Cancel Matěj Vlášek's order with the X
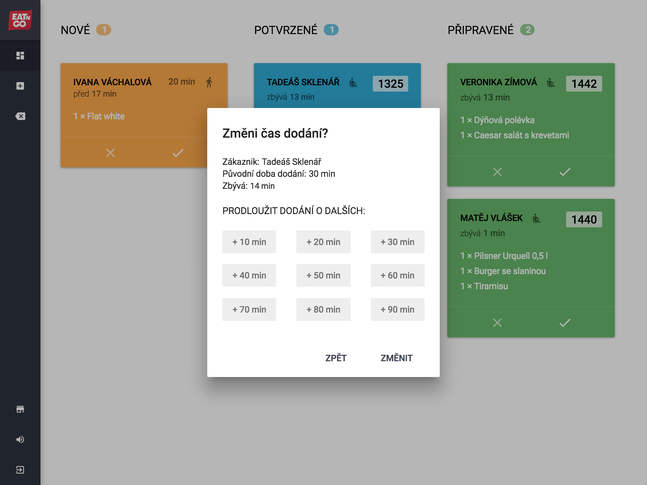Viewport: 647px width, 485px height. [x=497, y=323]
